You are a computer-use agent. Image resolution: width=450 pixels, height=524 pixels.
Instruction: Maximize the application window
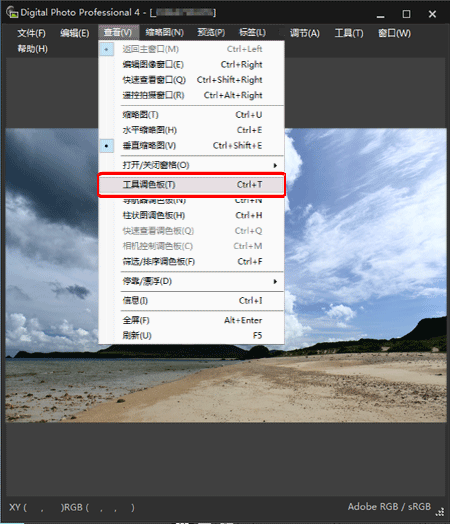(406, 14)
